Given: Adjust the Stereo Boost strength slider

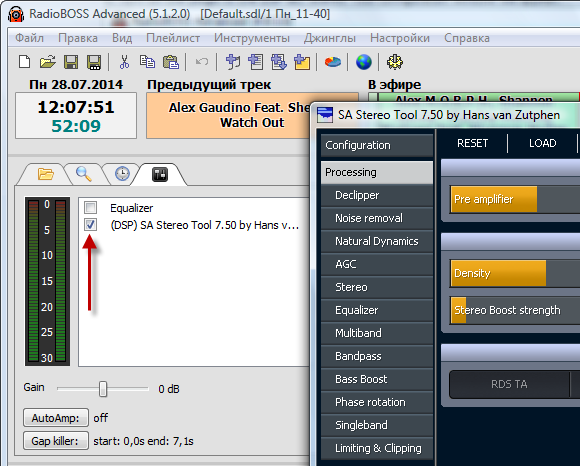Looking at the screenshot, I should 515,310.
